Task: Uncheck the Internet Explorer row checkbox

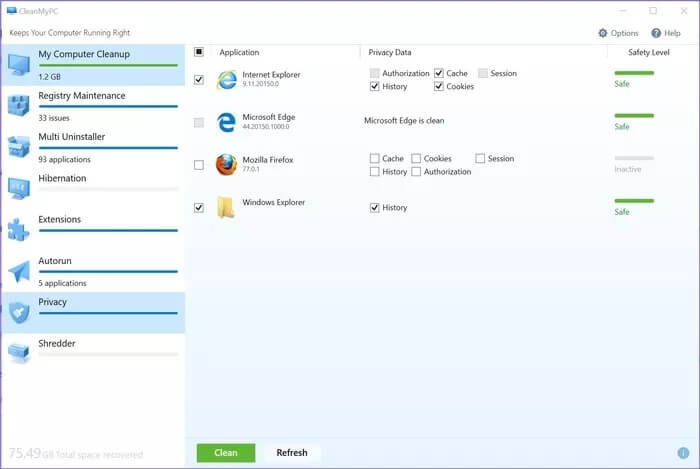Action: [199, 80]
